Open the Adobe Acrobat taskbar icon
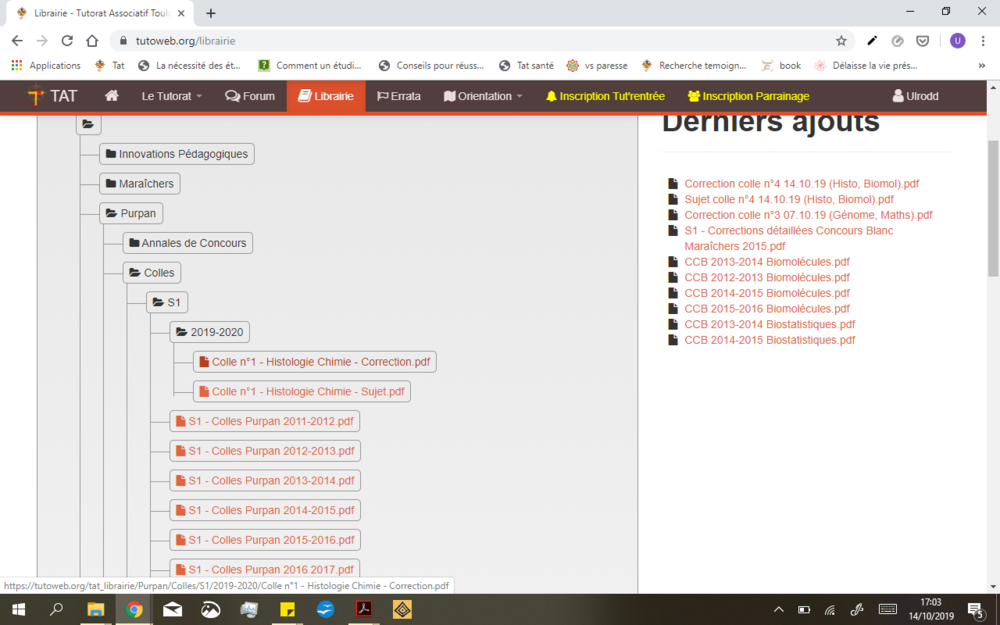The height and width of the screenshot is (625, 1000). coord(364,609)
